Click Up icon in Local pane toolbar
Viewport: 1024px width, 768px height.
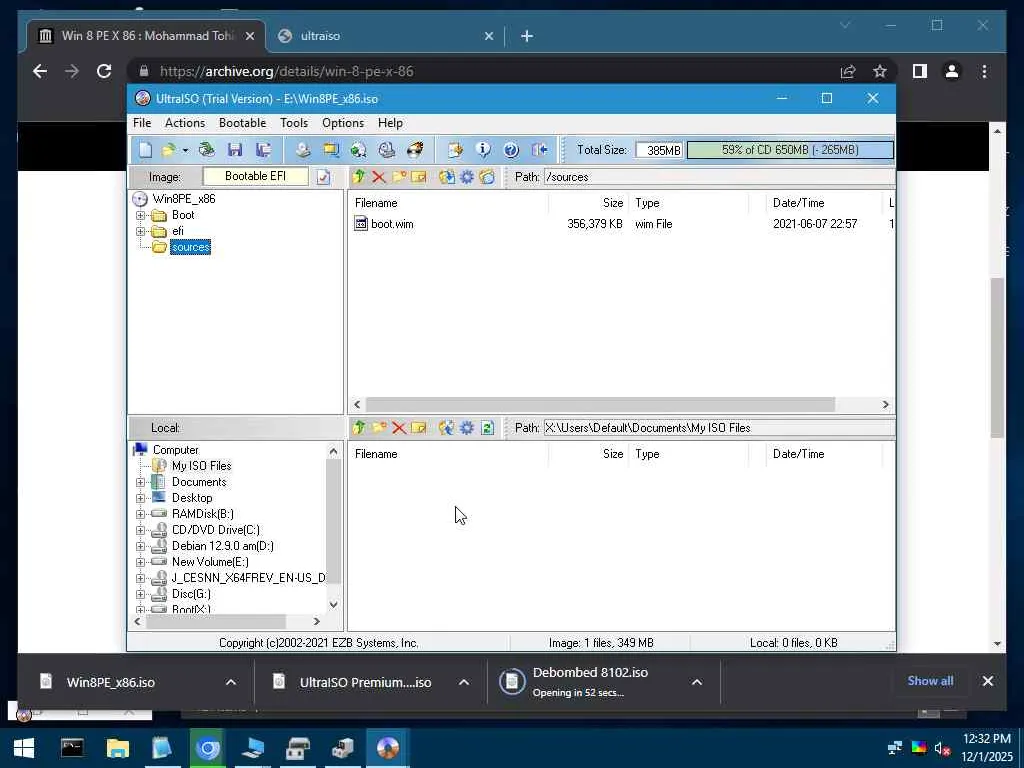tap(359, 428)
